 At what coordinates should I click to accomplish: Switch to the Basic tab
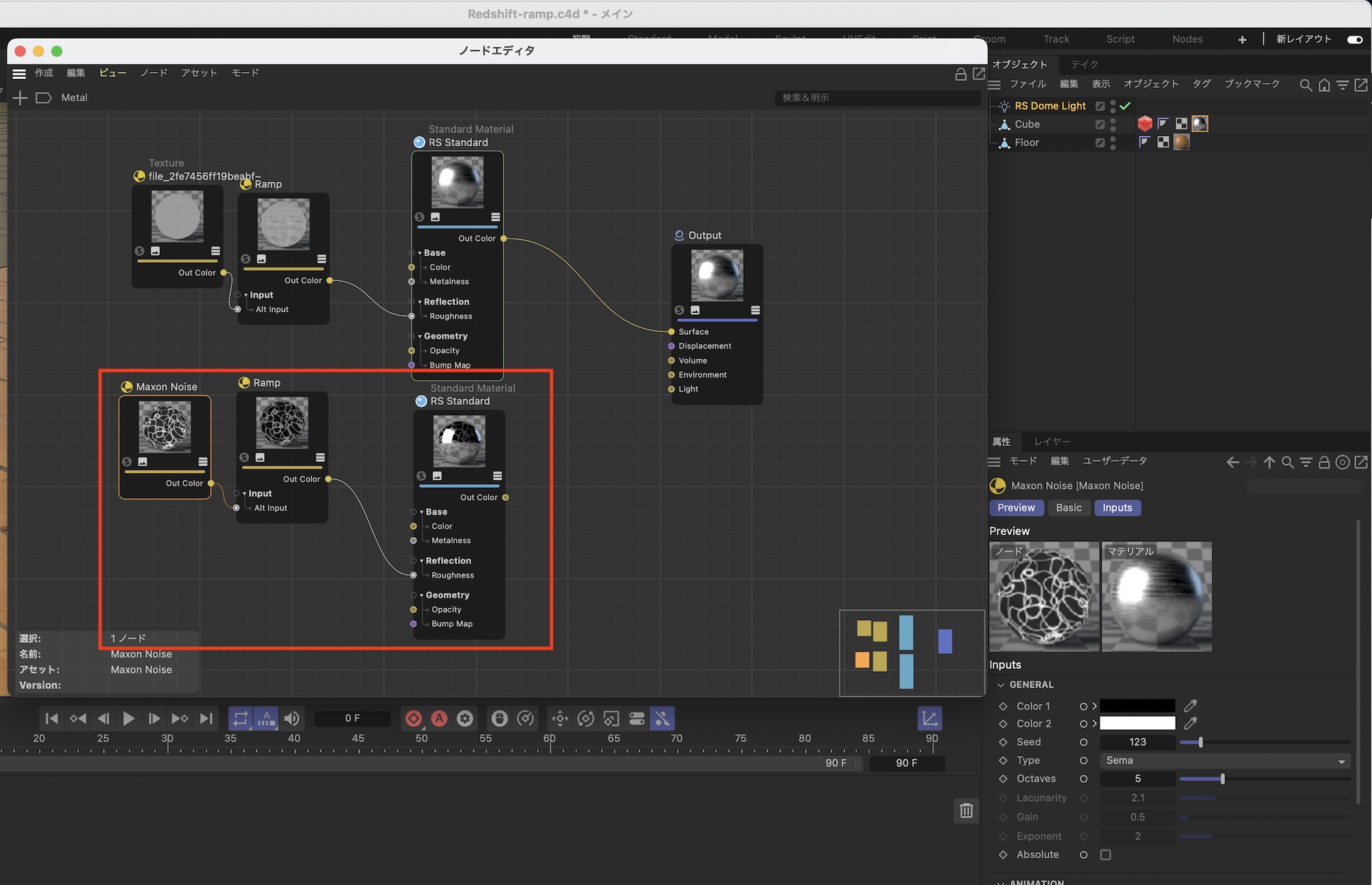pyautogui.click(x=1068, y=508)
